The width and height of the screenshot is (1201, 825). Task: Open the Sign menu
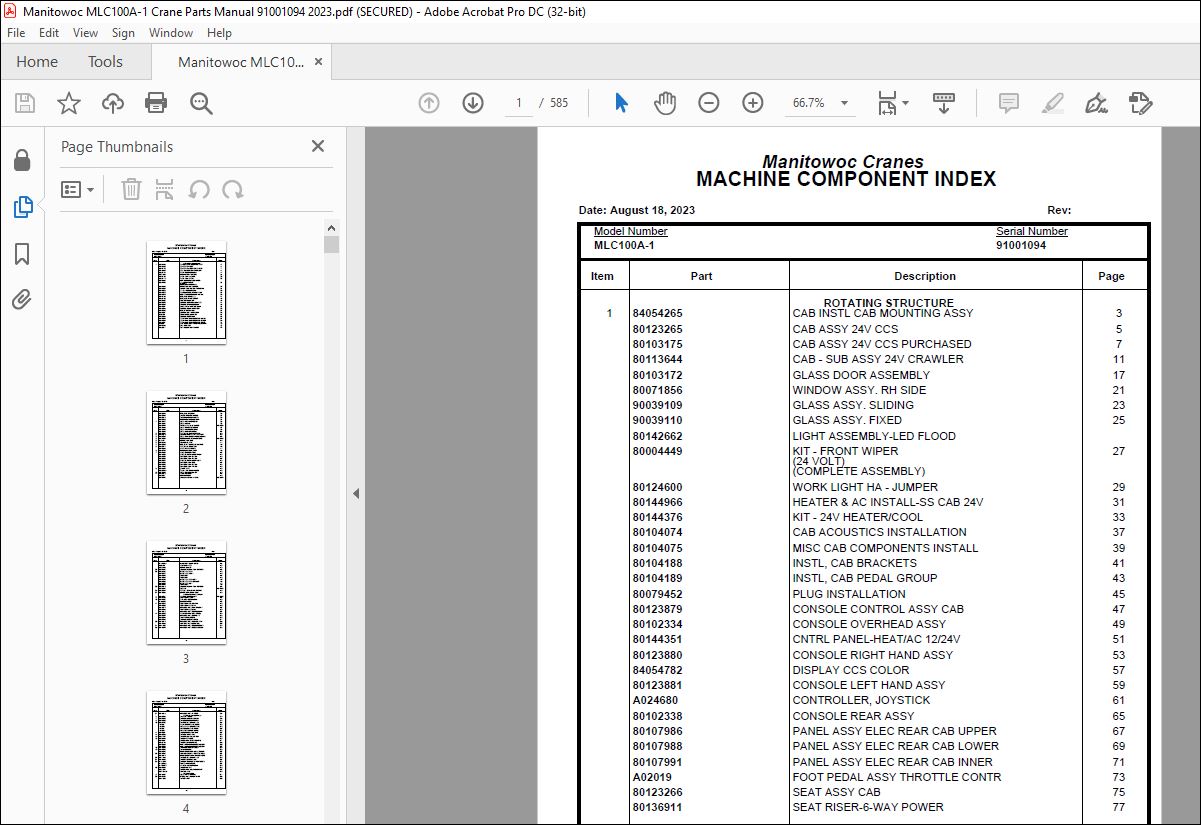pyautogui.click(x=123, y=33)
